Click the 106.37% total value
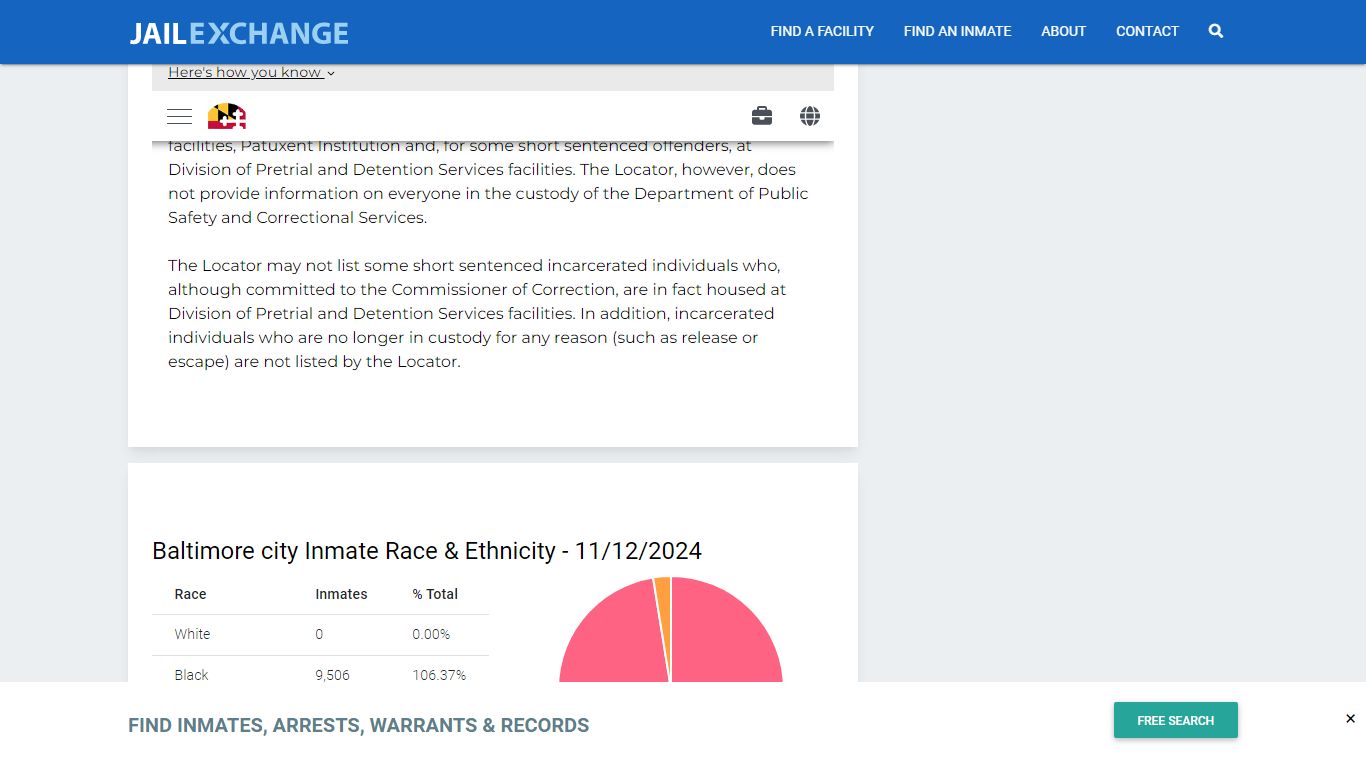1366x768 pixels. click(x=439, y=675)
